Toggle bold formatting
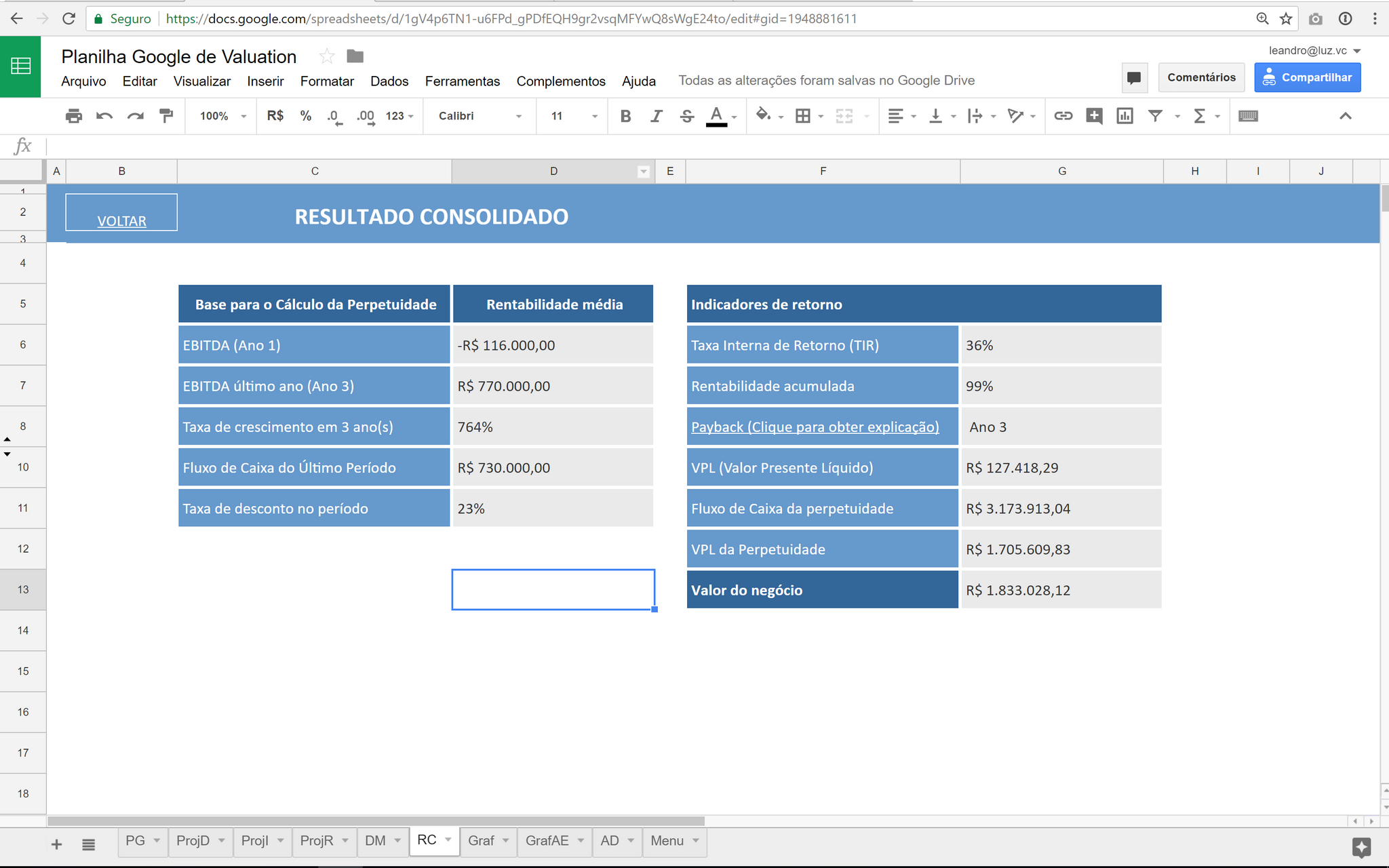1389x868 pixels. point(625,116)
